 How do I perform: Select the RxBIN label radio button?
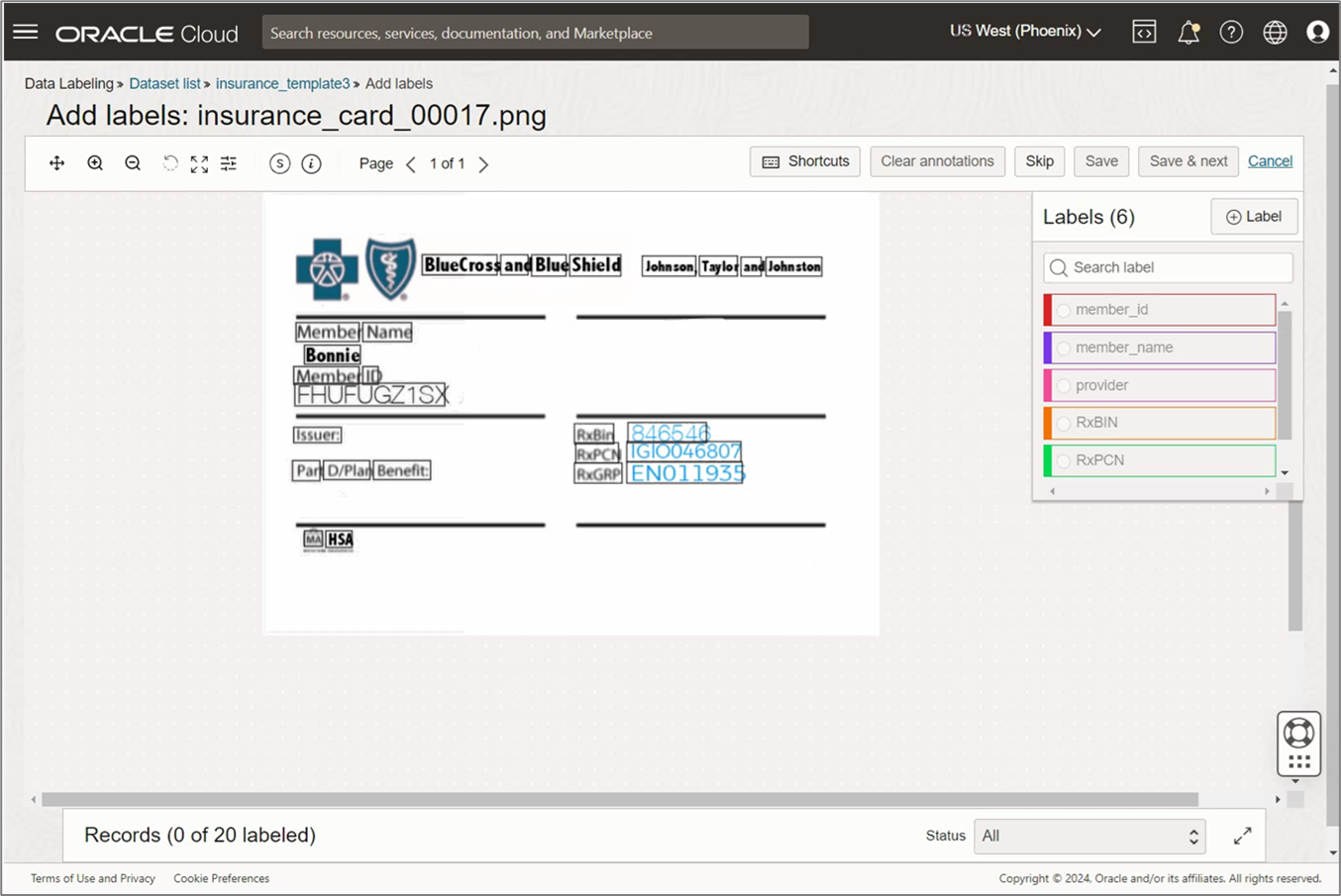point(1064,423)
